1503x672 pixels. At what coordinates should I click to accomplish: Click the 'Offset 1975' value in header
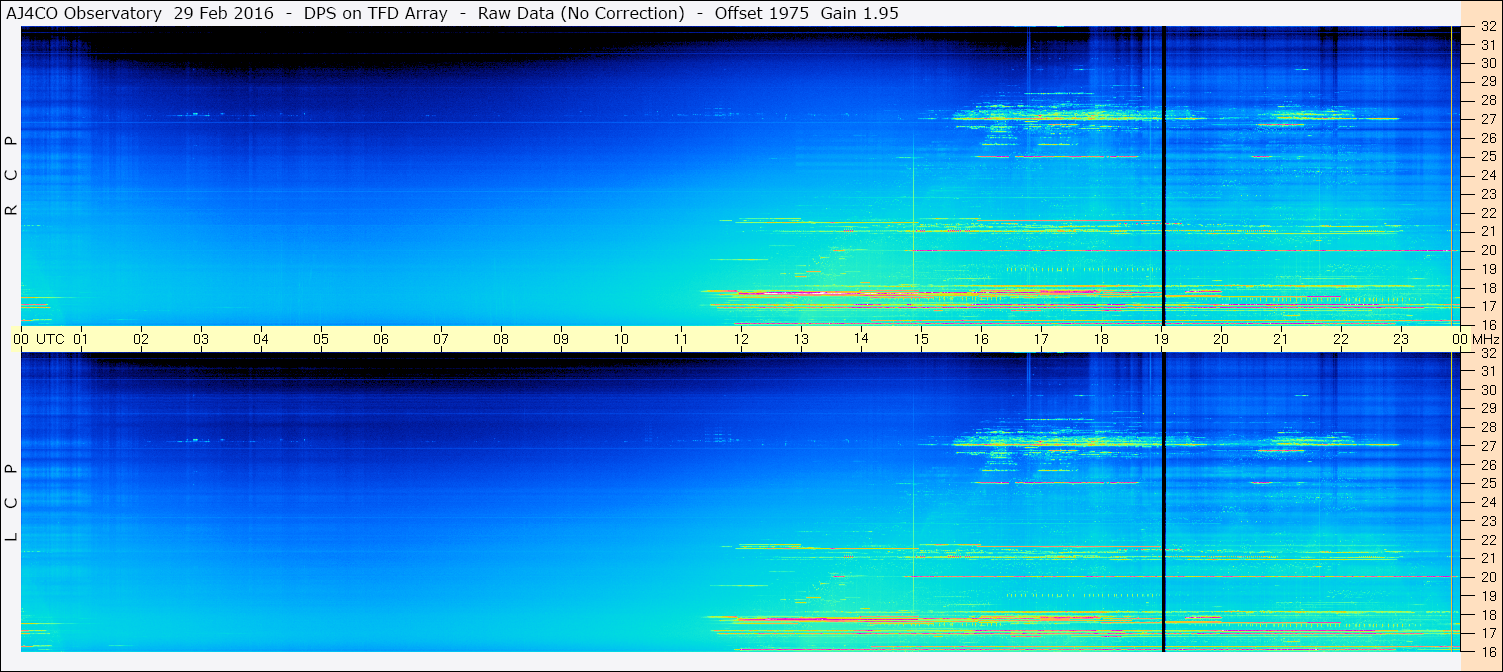coord(762,13)
